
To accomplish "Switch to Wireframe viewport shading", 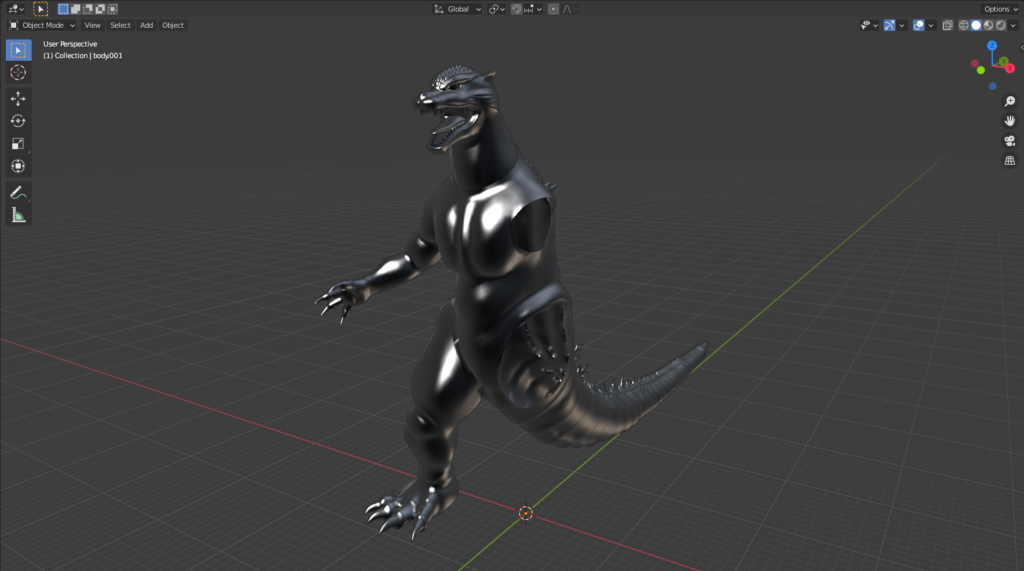I will 964,25.
